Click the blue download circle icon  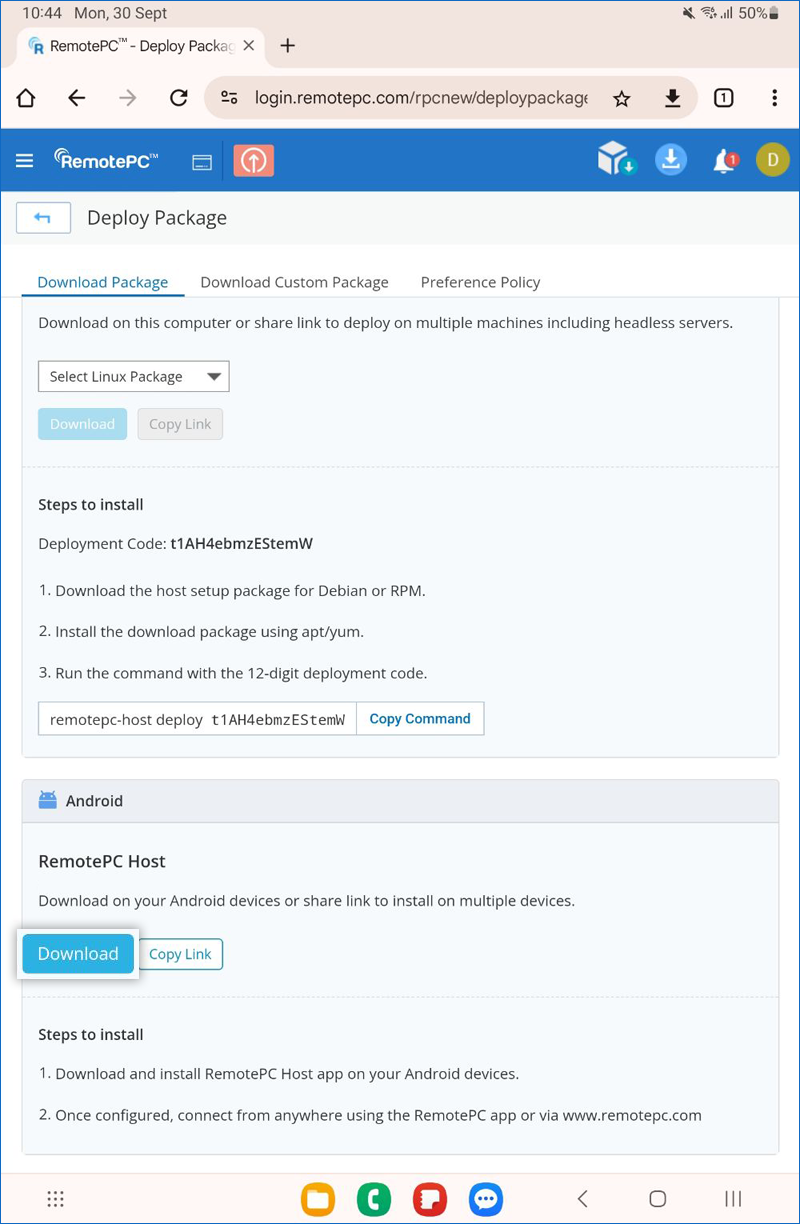670,160
